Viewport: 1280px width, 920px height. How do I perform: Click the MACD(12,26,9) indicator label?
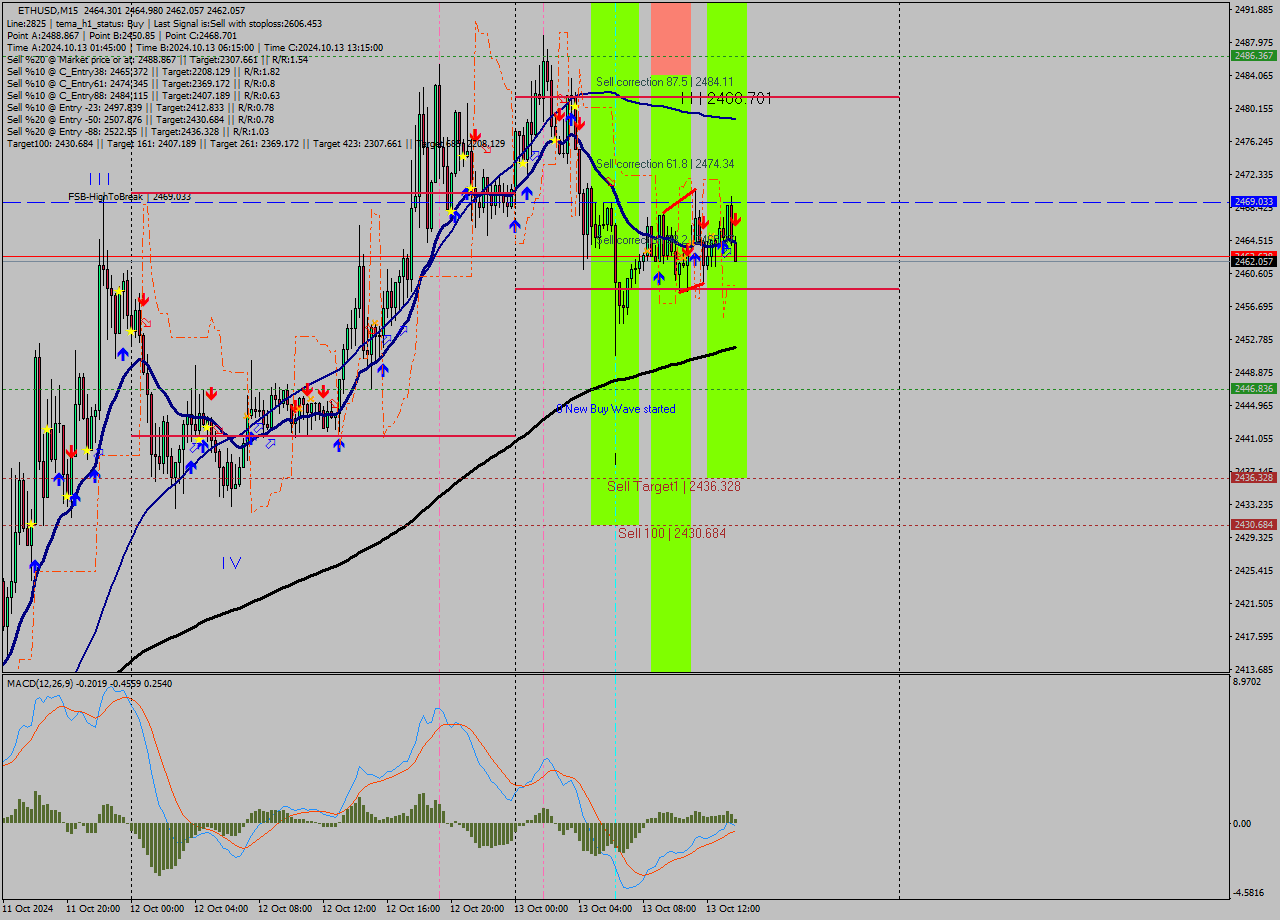(x=89, y=683)
